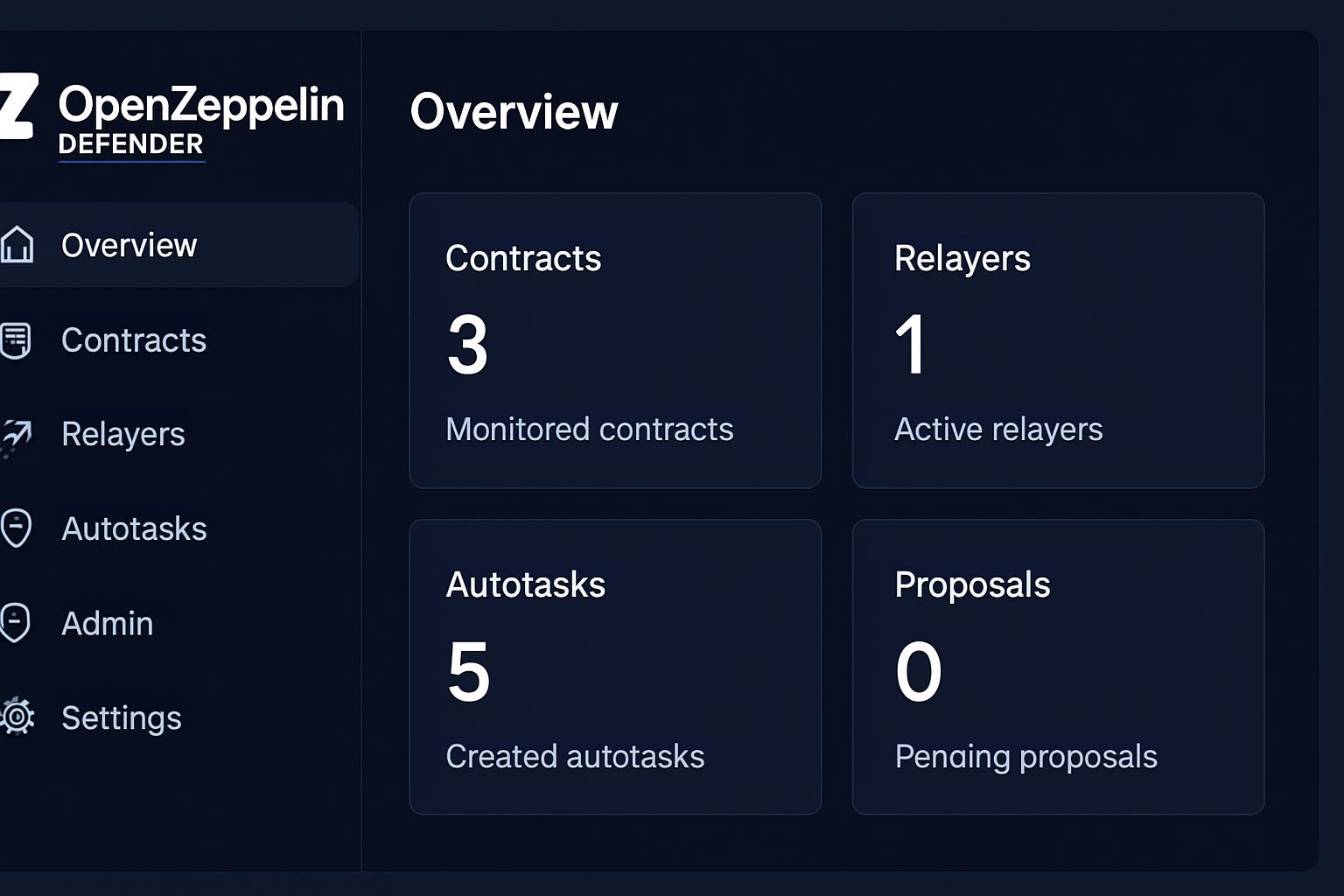This screenshot has height=896, width=1344.
Task: Open the Relayers summary card
Action: tap(1059, 340)
